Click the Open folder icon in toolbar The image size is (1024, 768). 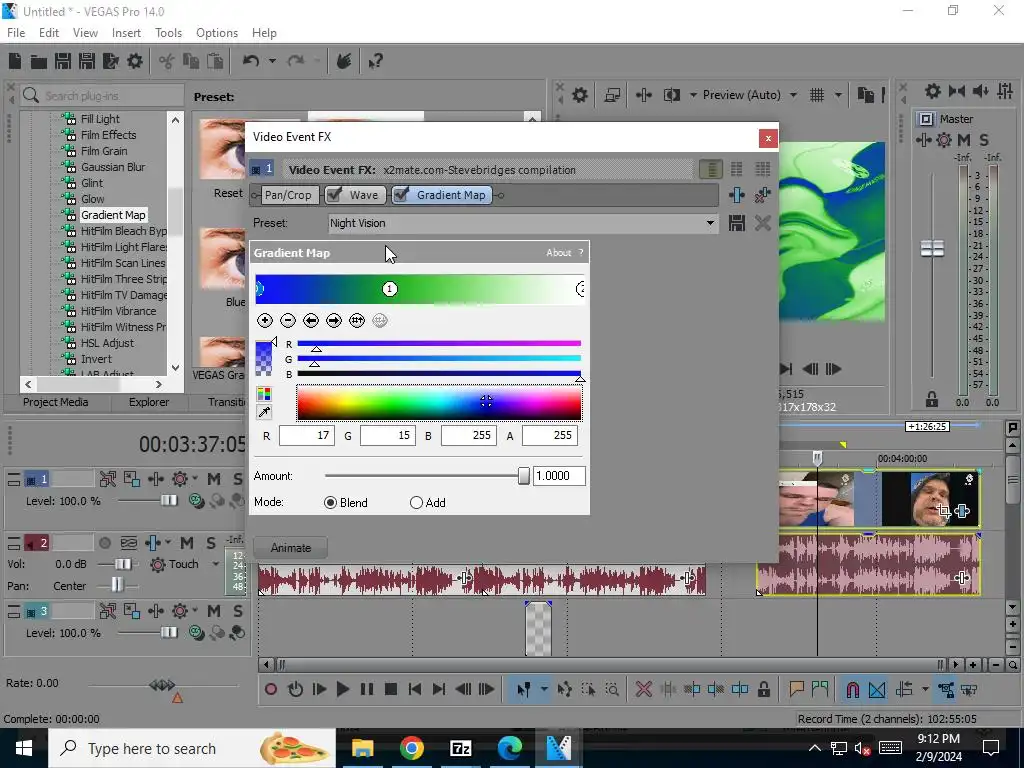(x=39, y=61)
